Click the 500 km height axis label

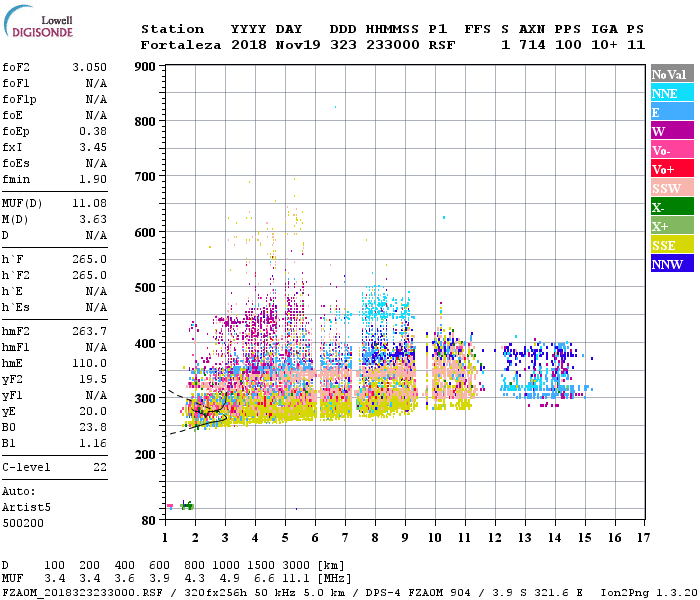click(x=145, y=288)
